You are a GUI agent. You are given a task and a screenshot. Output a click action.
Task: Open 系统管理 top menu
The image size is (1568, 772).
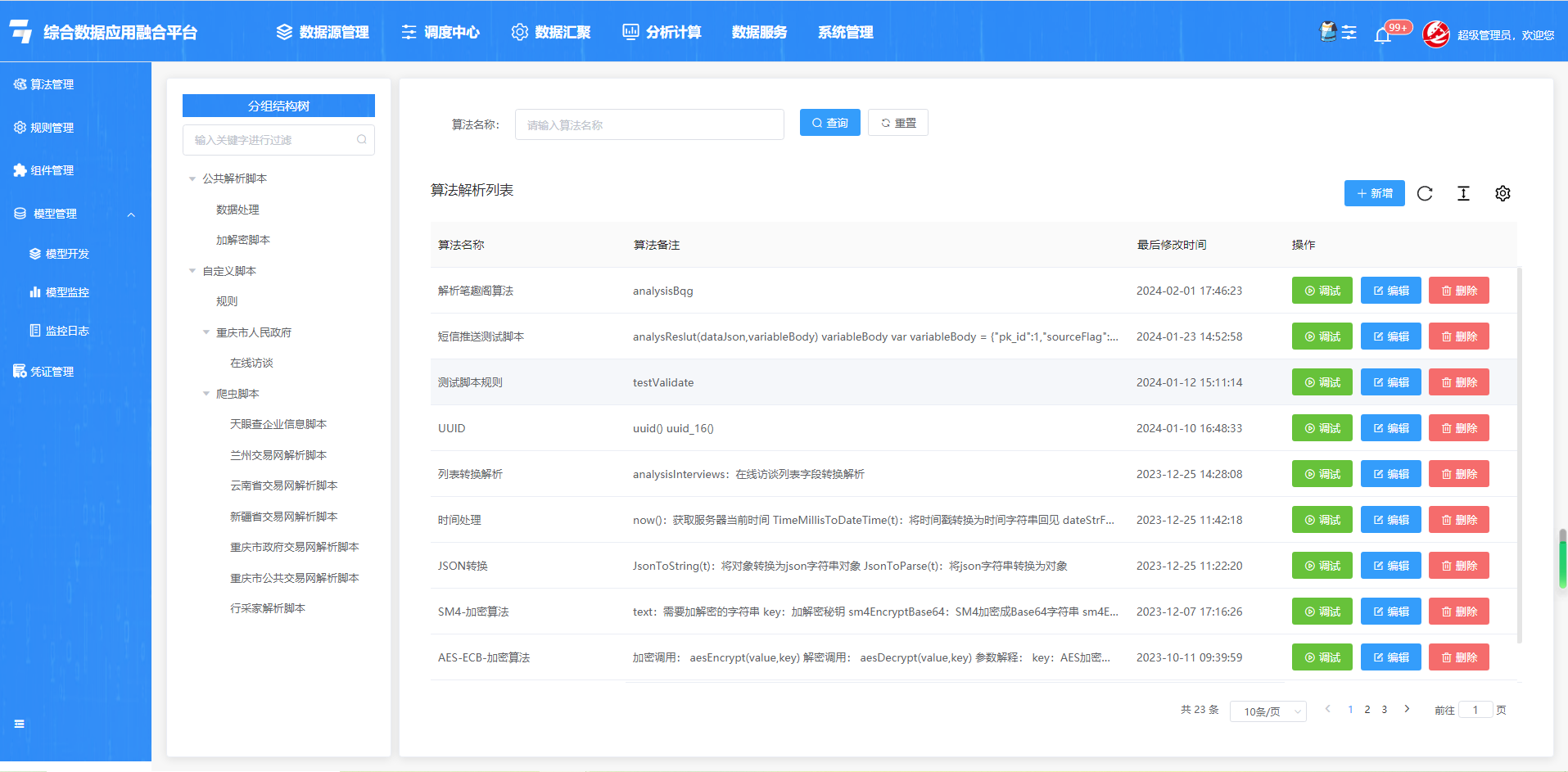pyautogui.click(x=845, y=32)
